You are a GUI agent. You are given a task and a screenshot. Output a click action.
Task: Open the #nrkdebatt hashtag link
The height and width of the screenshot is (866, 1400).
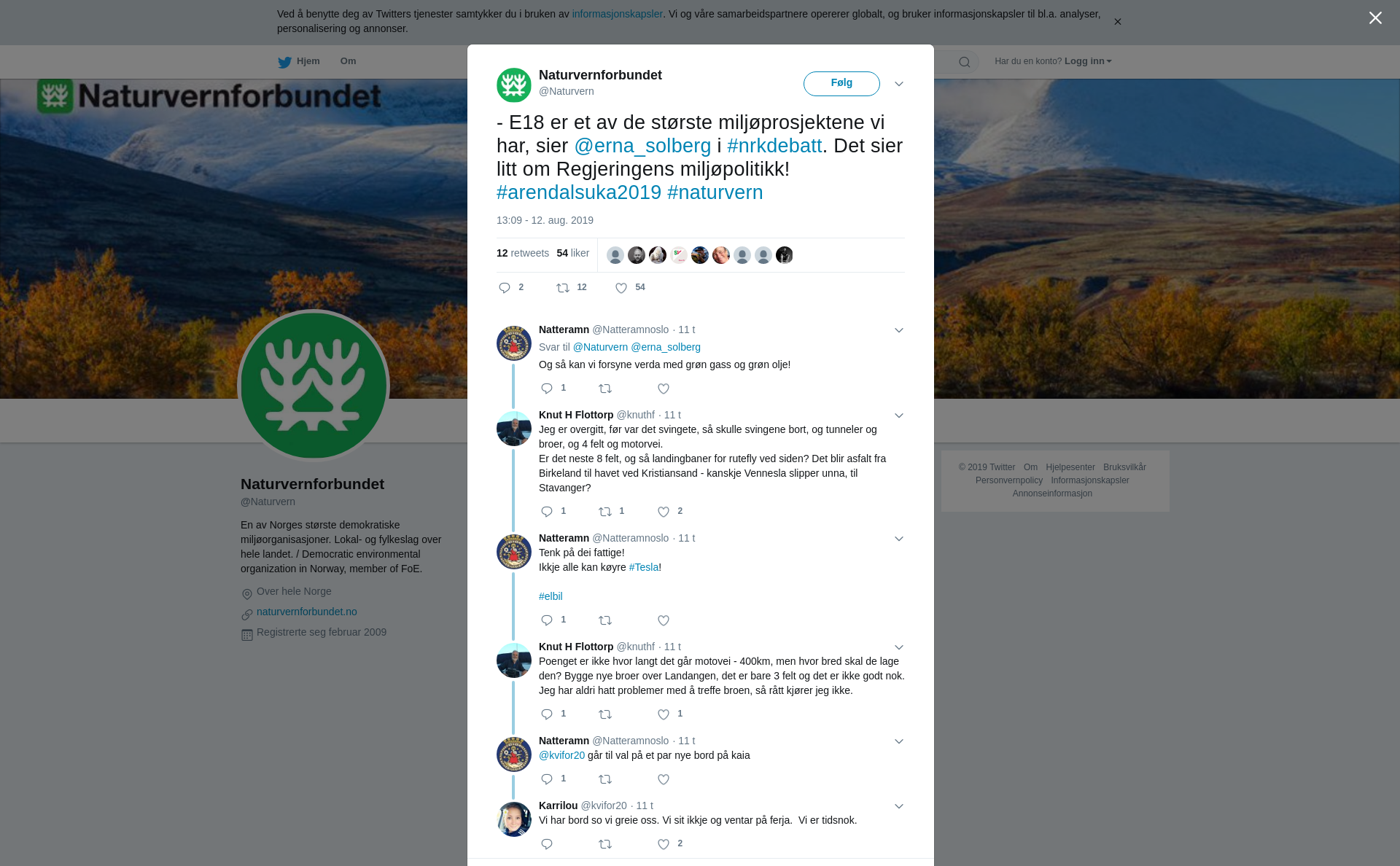point(774,146)
